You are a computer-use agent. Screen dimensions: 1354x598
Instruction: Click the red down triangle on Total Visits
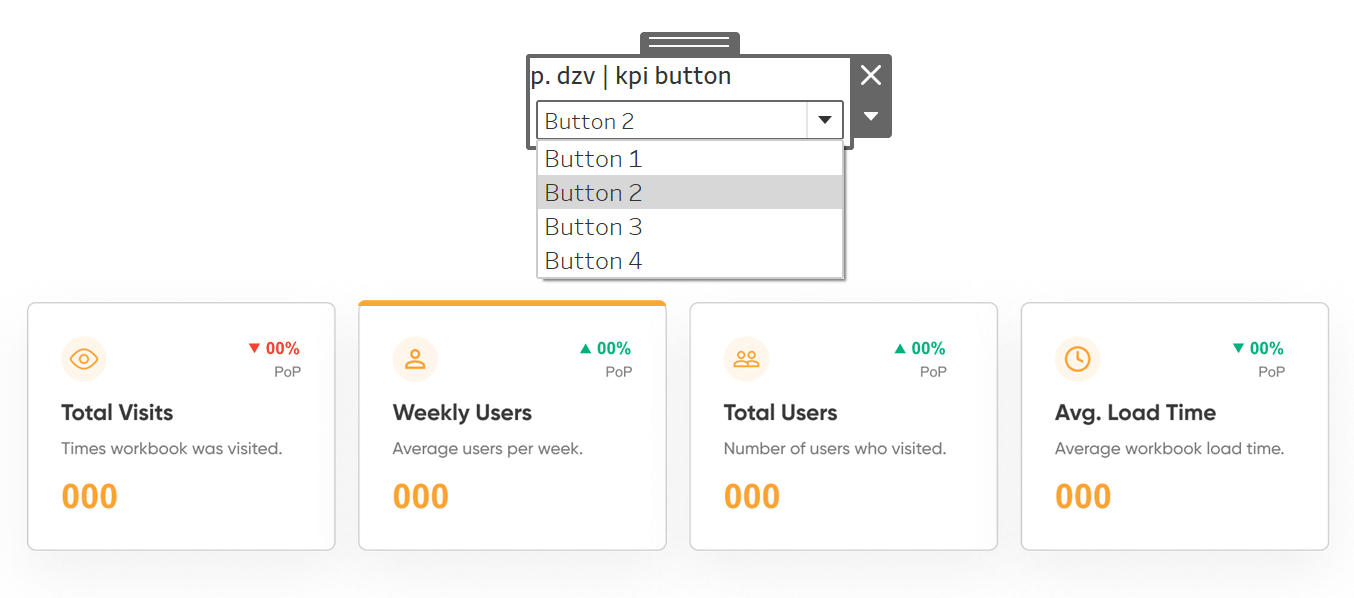click(x=254, y=348)
